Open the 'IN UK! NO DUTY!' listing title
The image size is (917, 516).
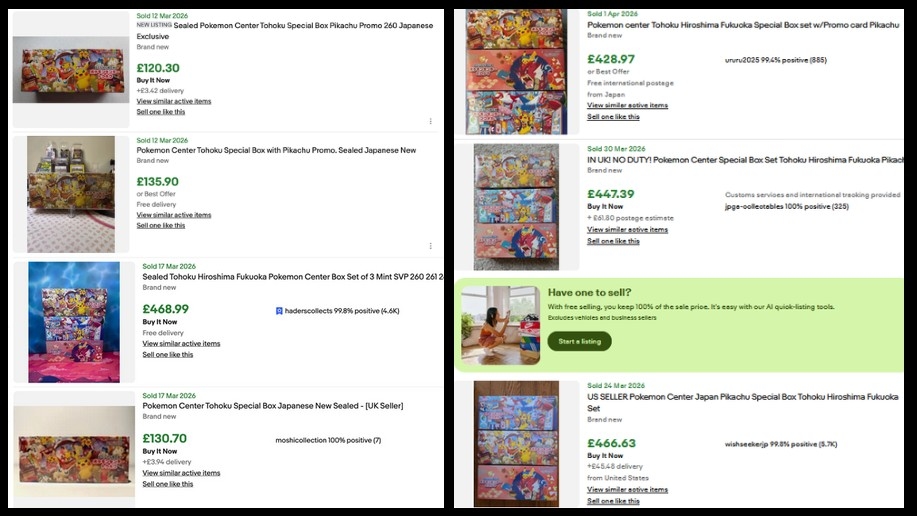(747, 160)
